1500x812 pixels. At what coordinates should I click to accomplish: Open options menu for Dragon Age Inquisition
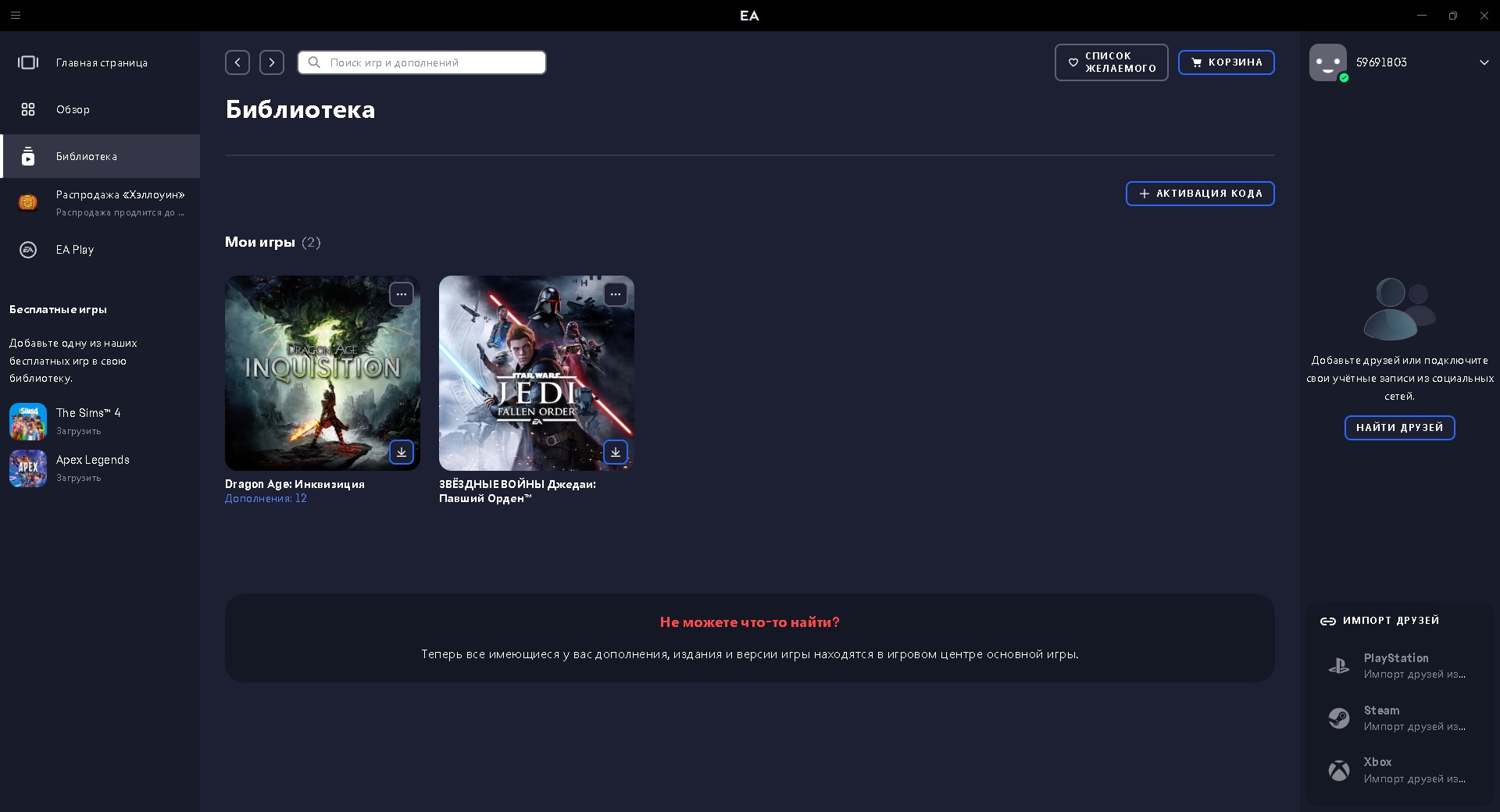tap(402, 294)
